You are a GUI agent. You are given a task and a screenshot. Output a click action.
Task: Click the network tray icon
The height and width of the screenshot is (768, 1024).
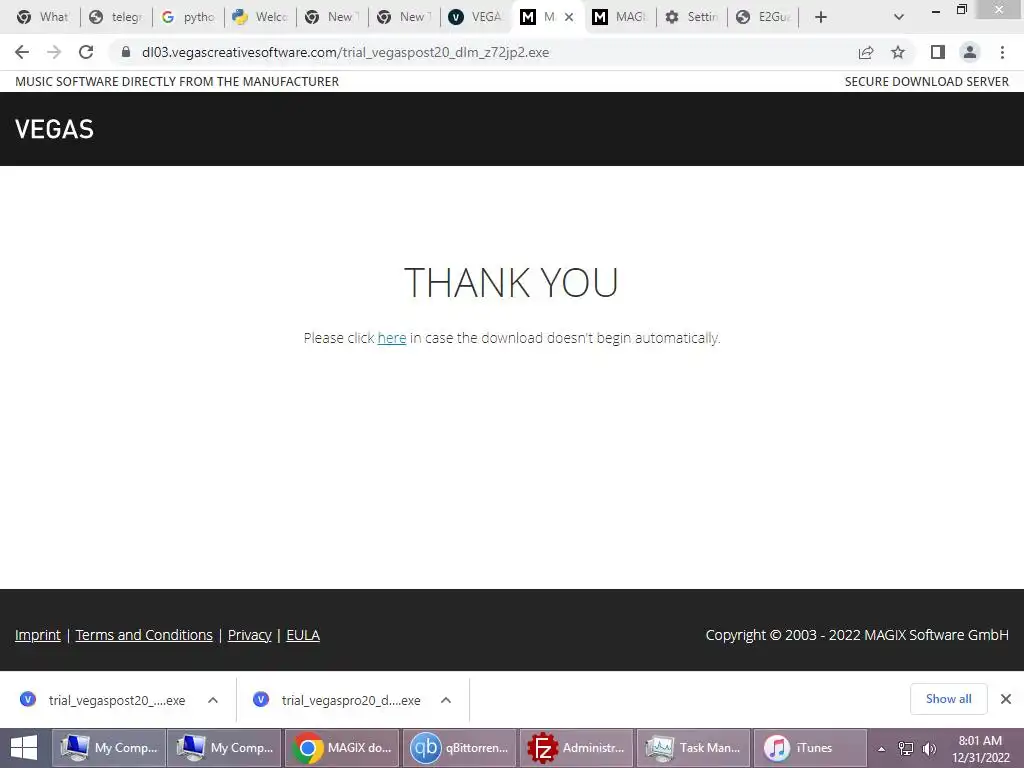[x=906, y=749]
